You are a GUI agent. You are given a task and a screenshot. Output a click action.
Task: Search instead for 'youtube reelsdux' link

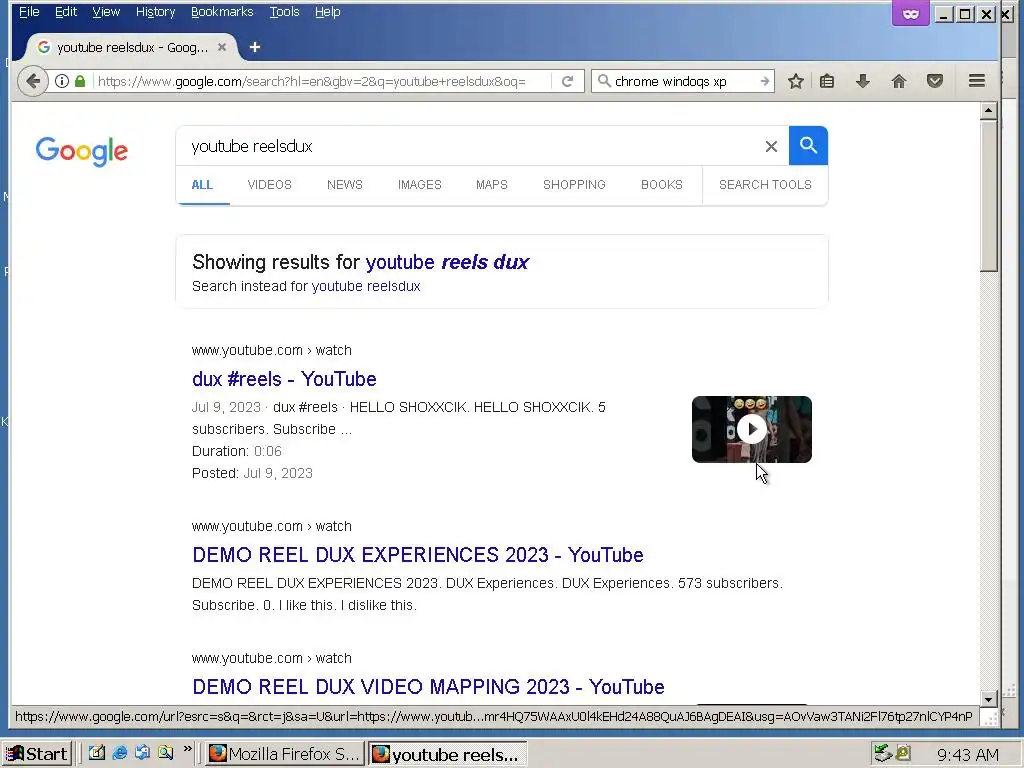(x=366, y=286)
